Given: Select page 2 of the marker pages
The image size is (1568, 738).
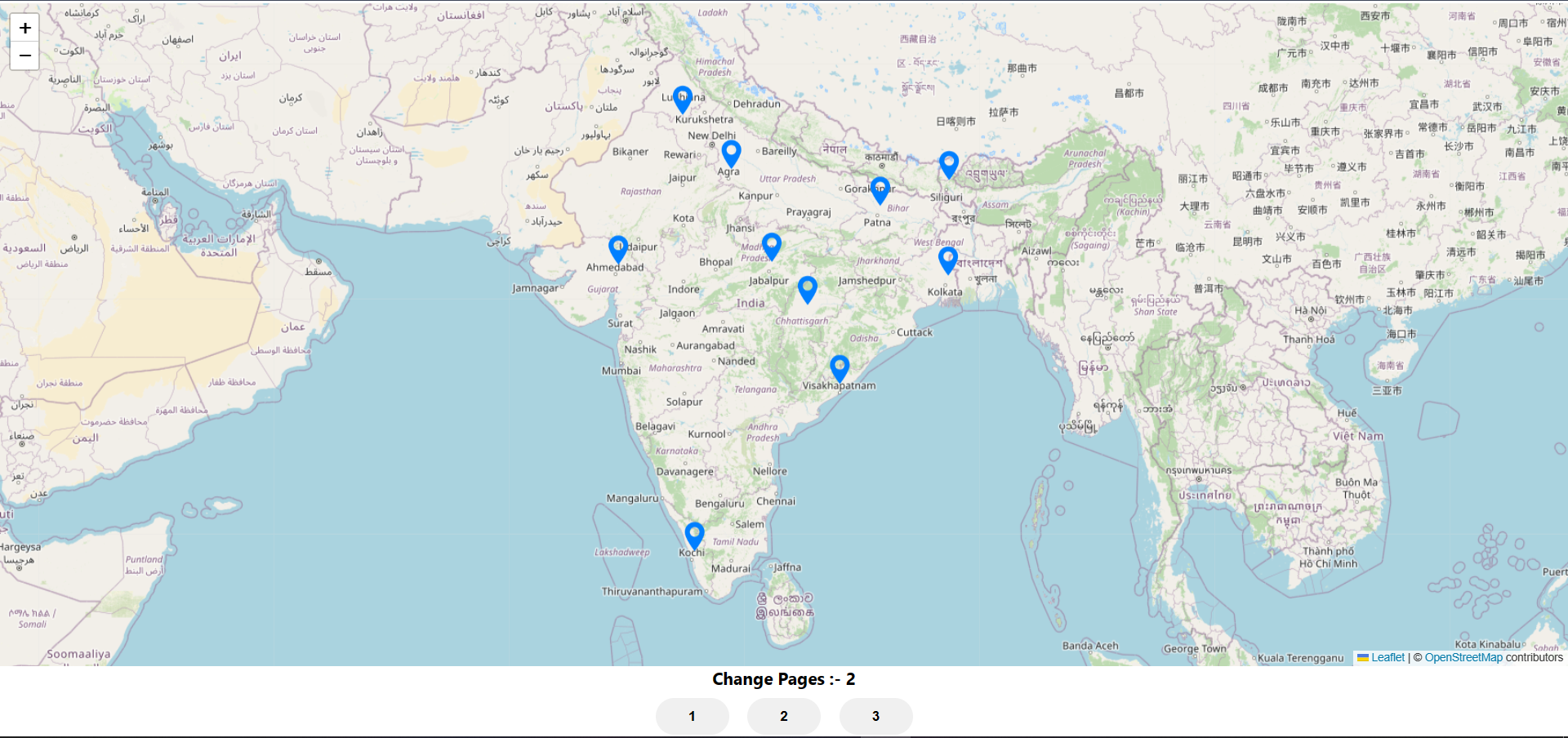Looking at the screenshot, I should pyautogui.click(x=783, y=716).
